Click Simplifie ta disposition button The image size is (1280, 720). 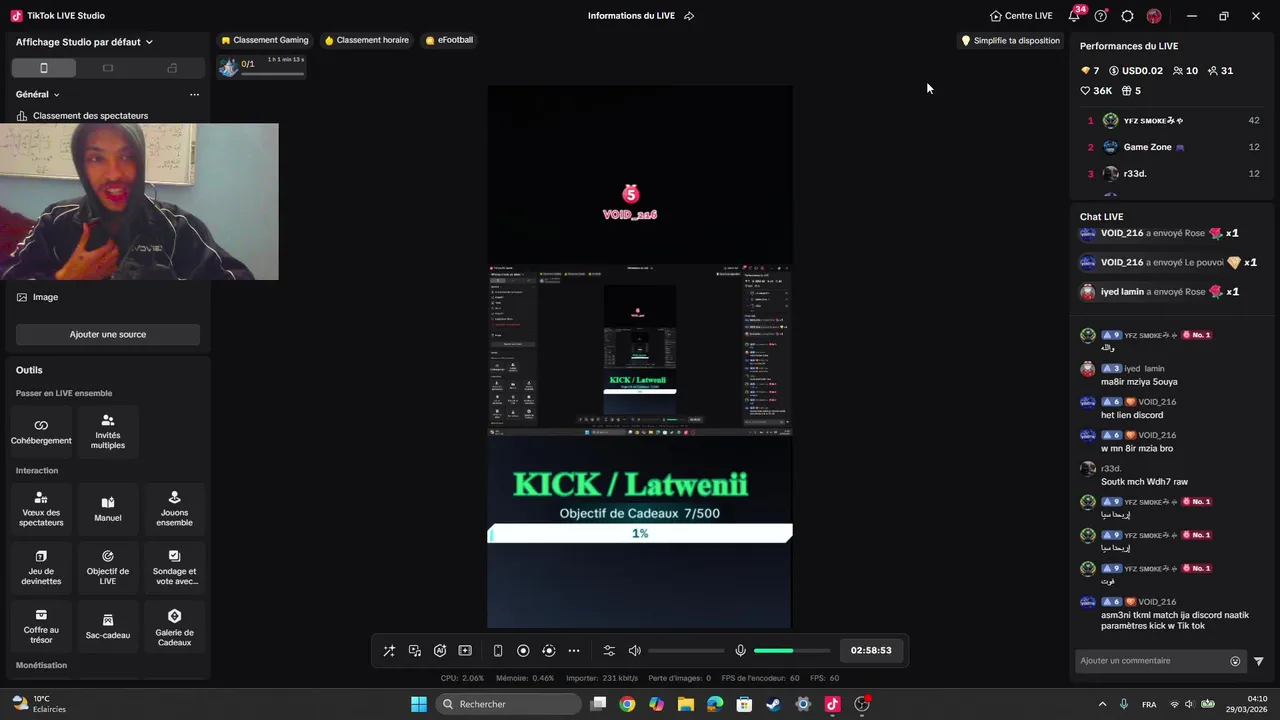[1010, 41]
